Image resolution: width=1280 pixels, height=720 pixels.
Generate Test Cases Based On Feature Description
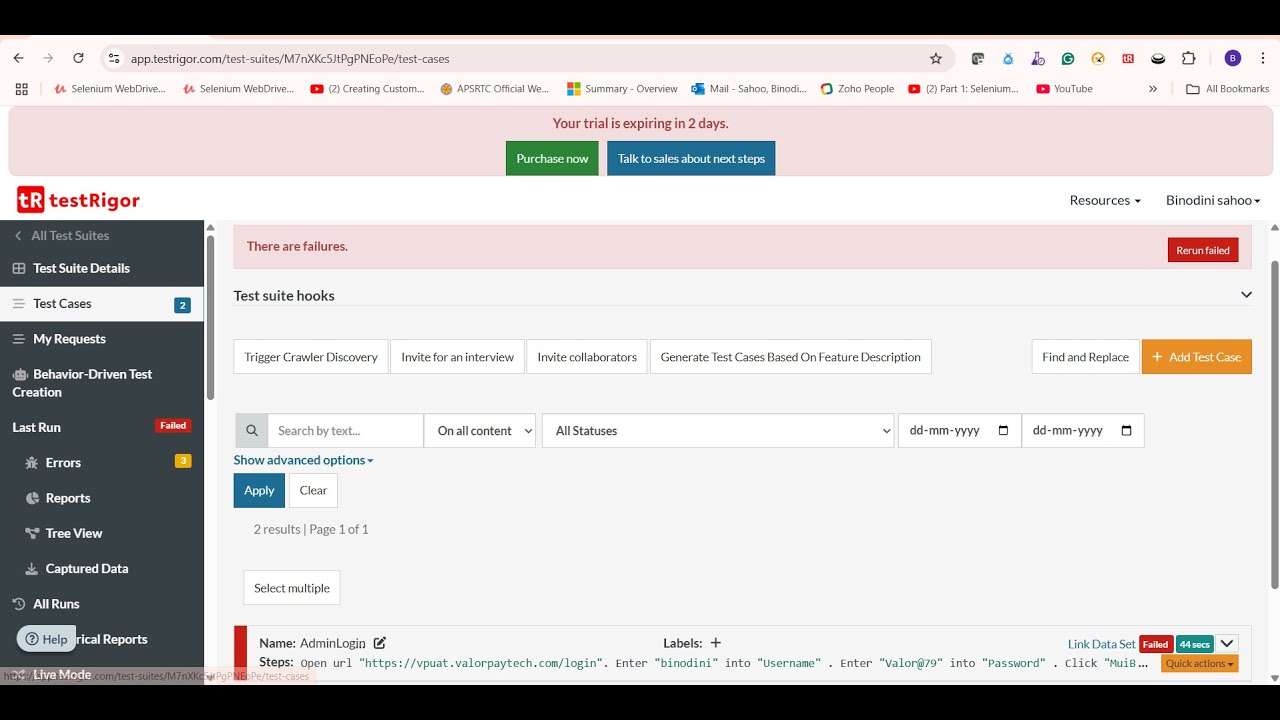click(x=791, y=357)
